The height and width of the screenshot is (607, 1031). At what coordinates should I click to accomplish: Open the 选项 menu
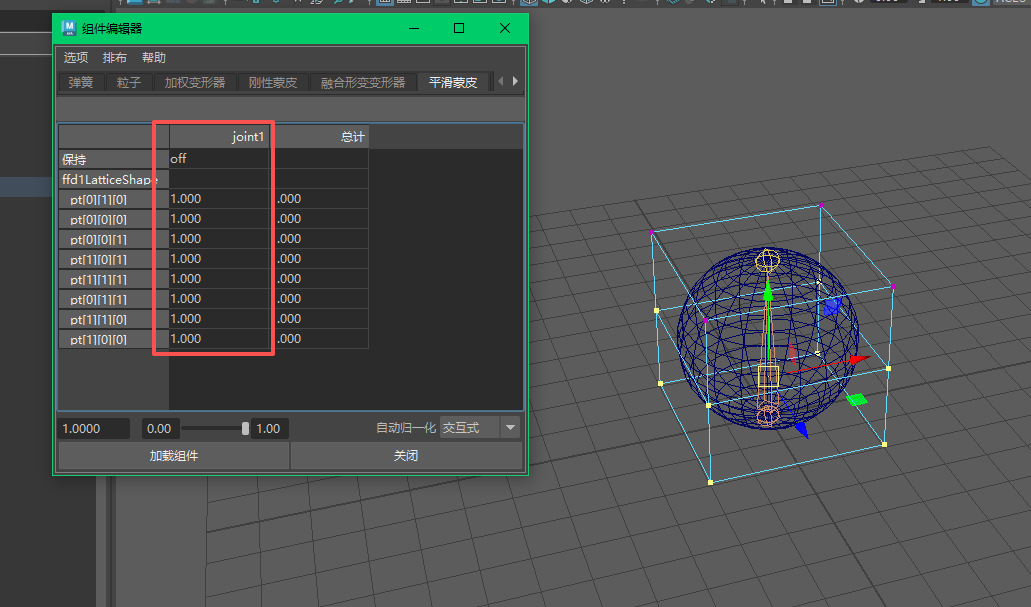(76, 58)
